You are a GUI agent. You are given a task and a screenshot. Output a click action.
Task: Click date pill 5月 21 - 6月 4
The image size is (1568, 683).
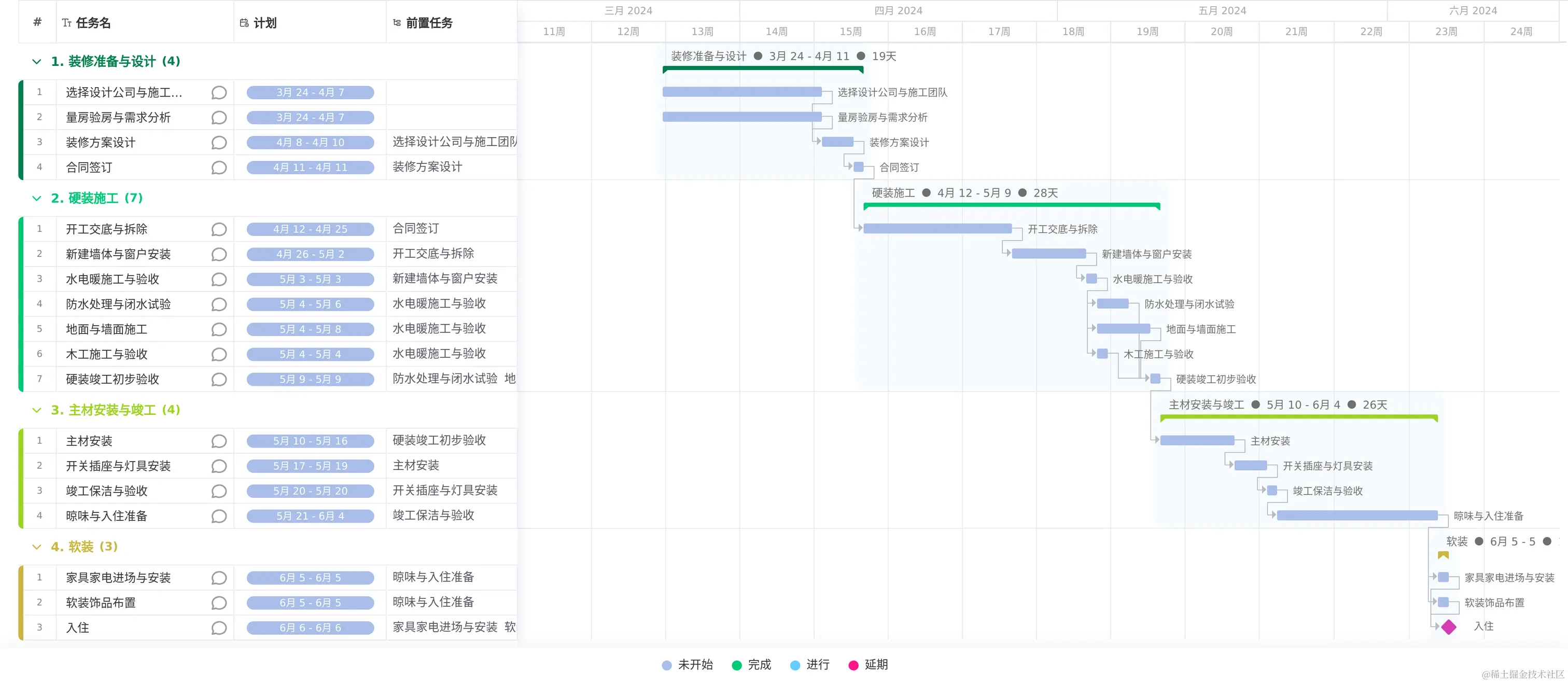[310, 516]
